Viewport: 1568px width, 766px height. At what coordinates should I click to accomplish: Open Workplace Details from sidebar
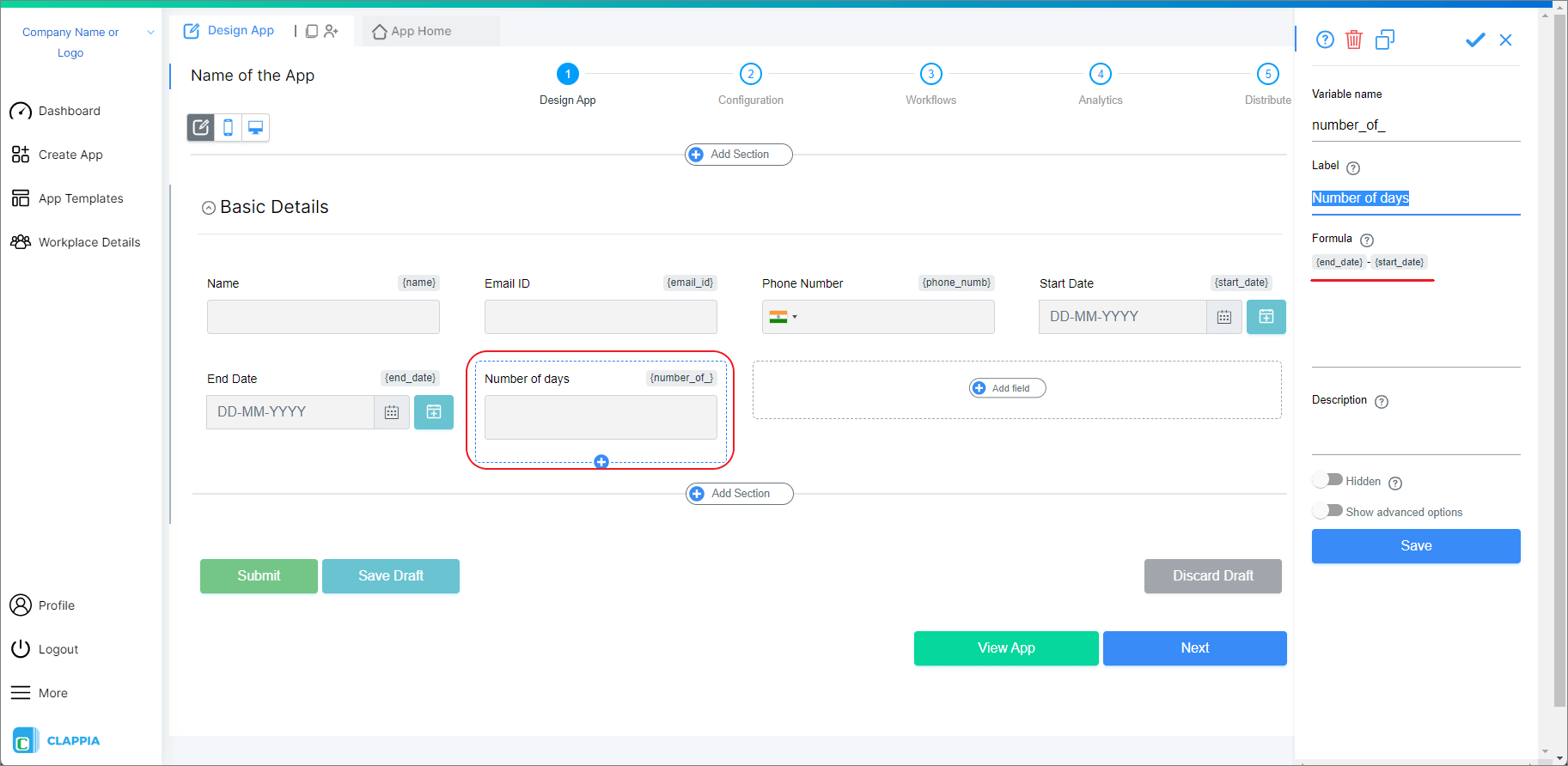(x=75, y=242)
